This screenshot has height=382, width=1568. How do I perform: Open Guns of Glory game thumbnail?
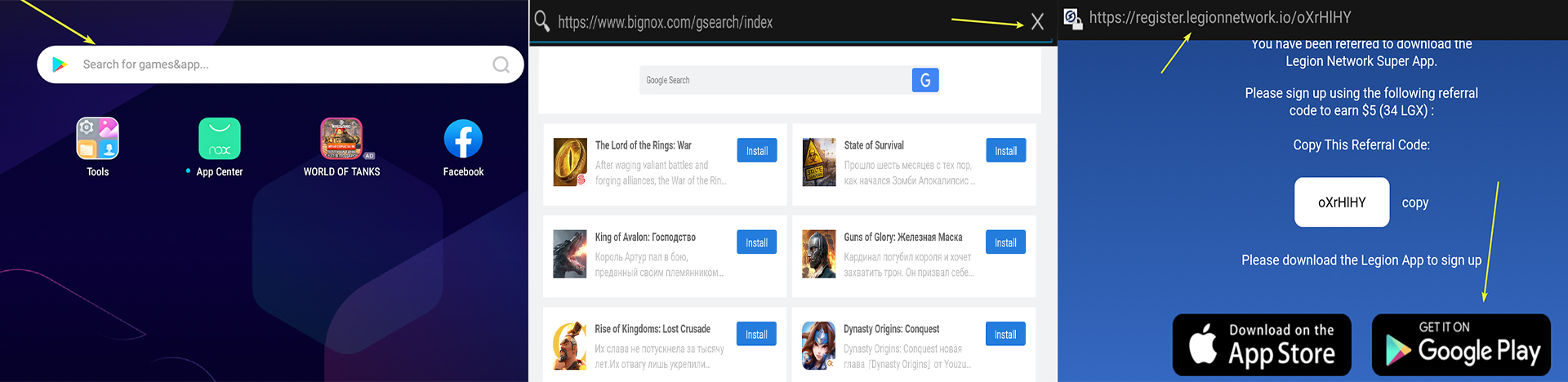click(819, 254)
